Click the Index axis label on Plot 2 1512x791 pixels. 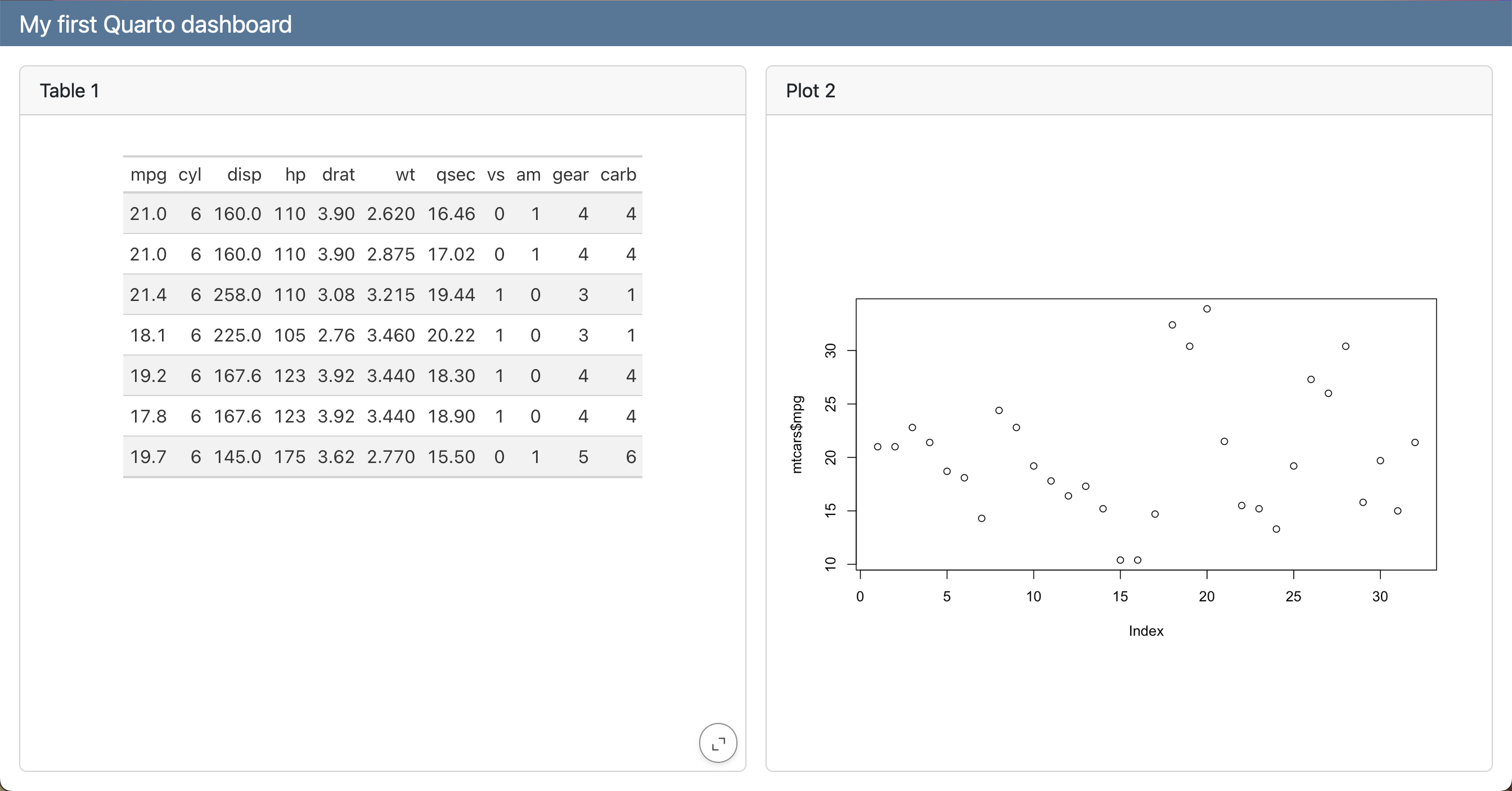click(1145, 631)
